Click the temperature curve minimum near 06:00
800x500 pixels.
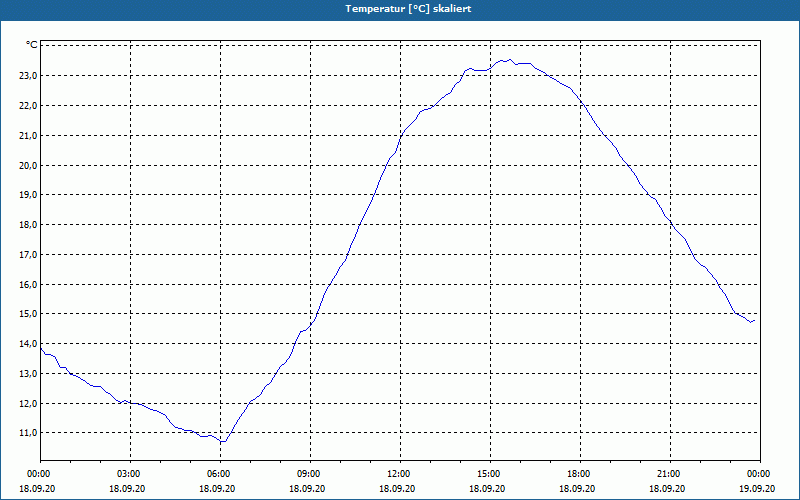223,441
